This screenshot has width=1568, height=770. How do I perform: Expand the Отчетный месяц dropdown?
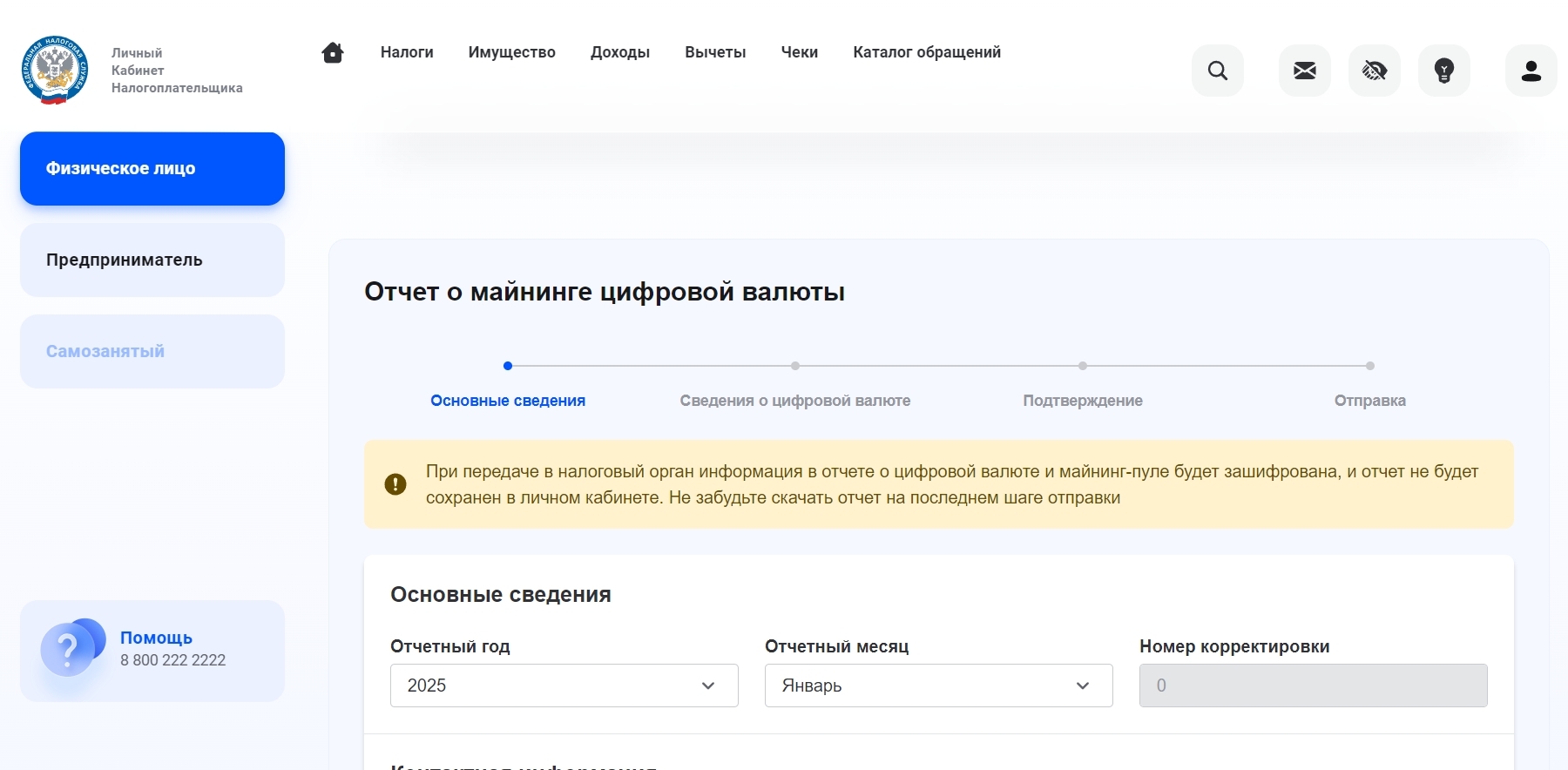point(938,686)
